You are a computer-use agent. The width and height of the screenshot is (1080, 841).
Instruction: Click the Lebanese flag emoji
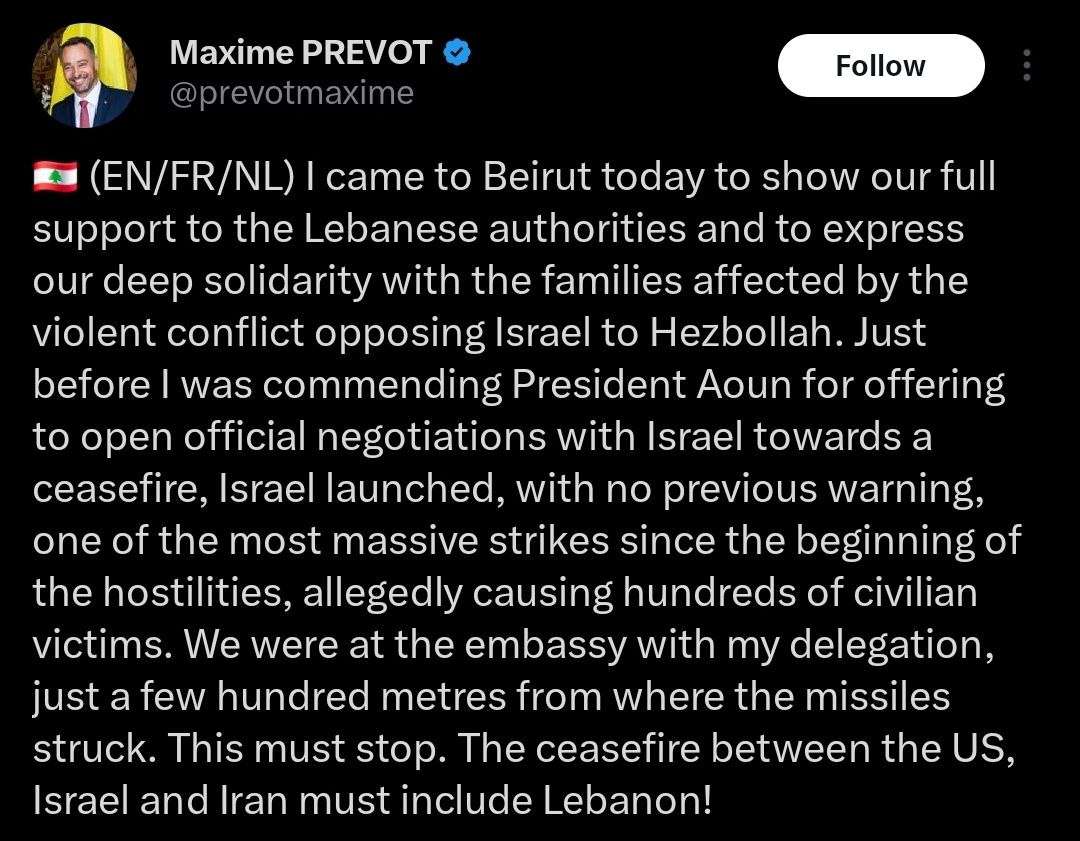[54, 178]
